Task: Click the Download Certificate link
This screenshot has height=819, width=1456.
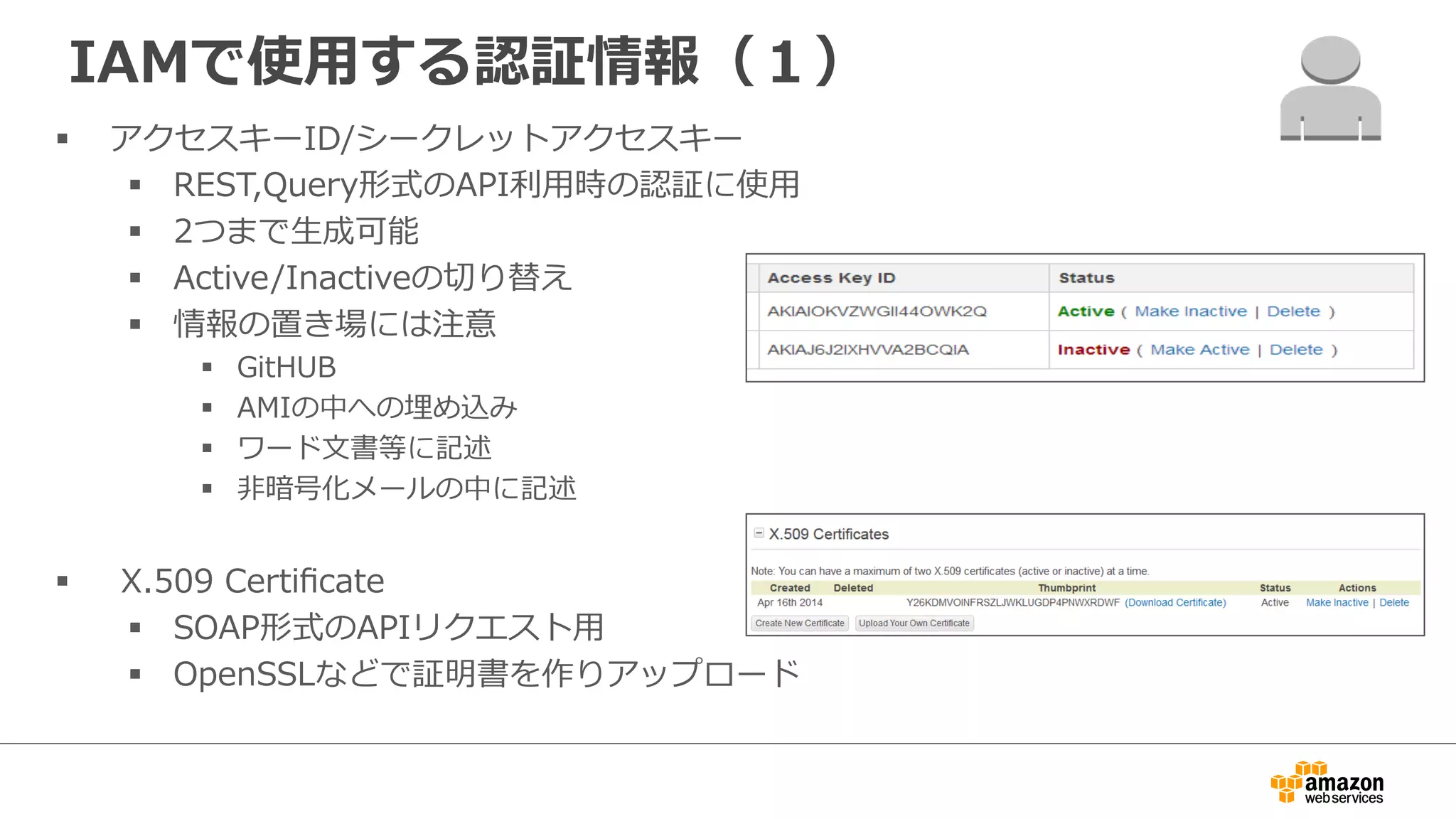Action: point(1175,602)
